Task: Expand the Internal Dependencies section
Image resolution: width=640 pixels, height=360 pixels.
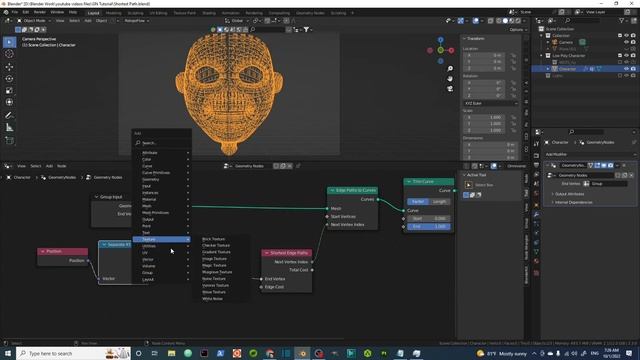Action: (573, 202)
